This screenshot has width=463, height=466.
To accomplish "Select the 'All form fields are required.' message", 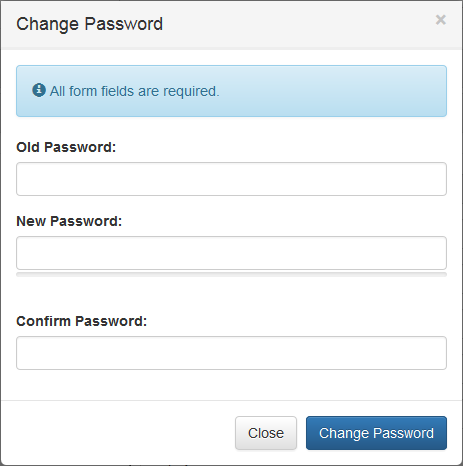I will [135, 91].
